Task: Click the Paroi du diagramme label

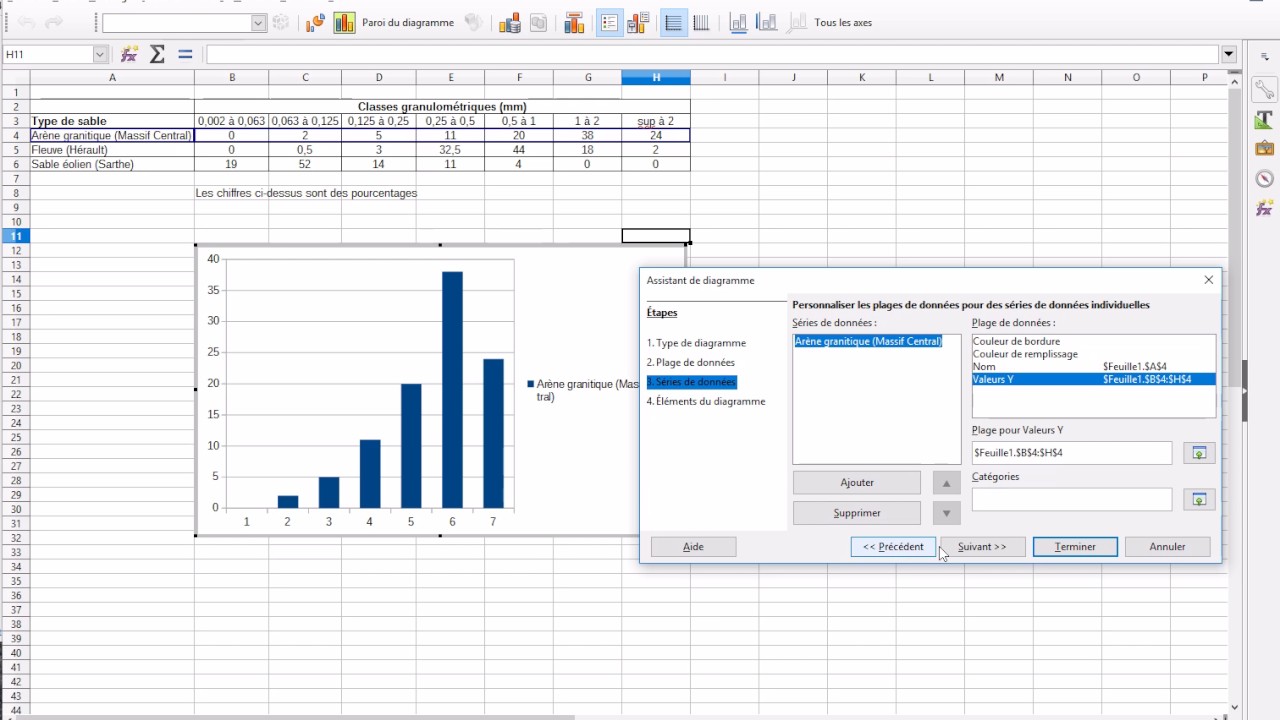Action: point(408,23)
